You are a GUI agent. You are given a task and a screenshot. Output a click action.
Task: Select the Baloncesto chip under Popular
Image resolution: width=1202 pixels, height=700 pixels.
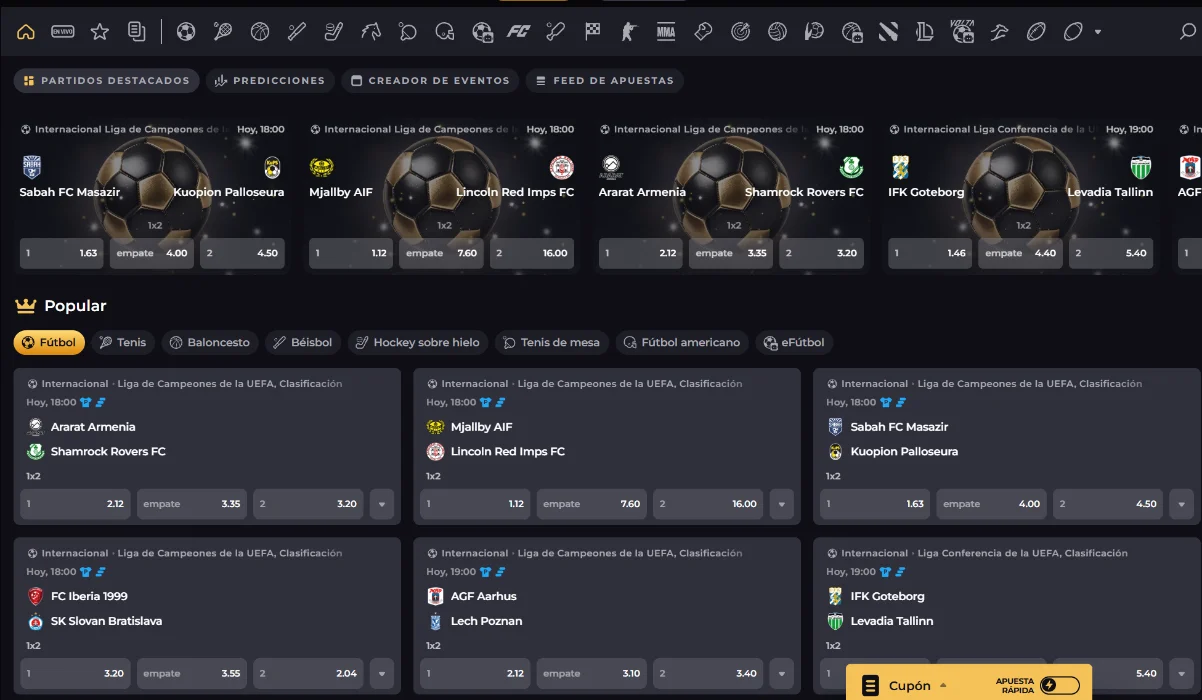point(210,342)
